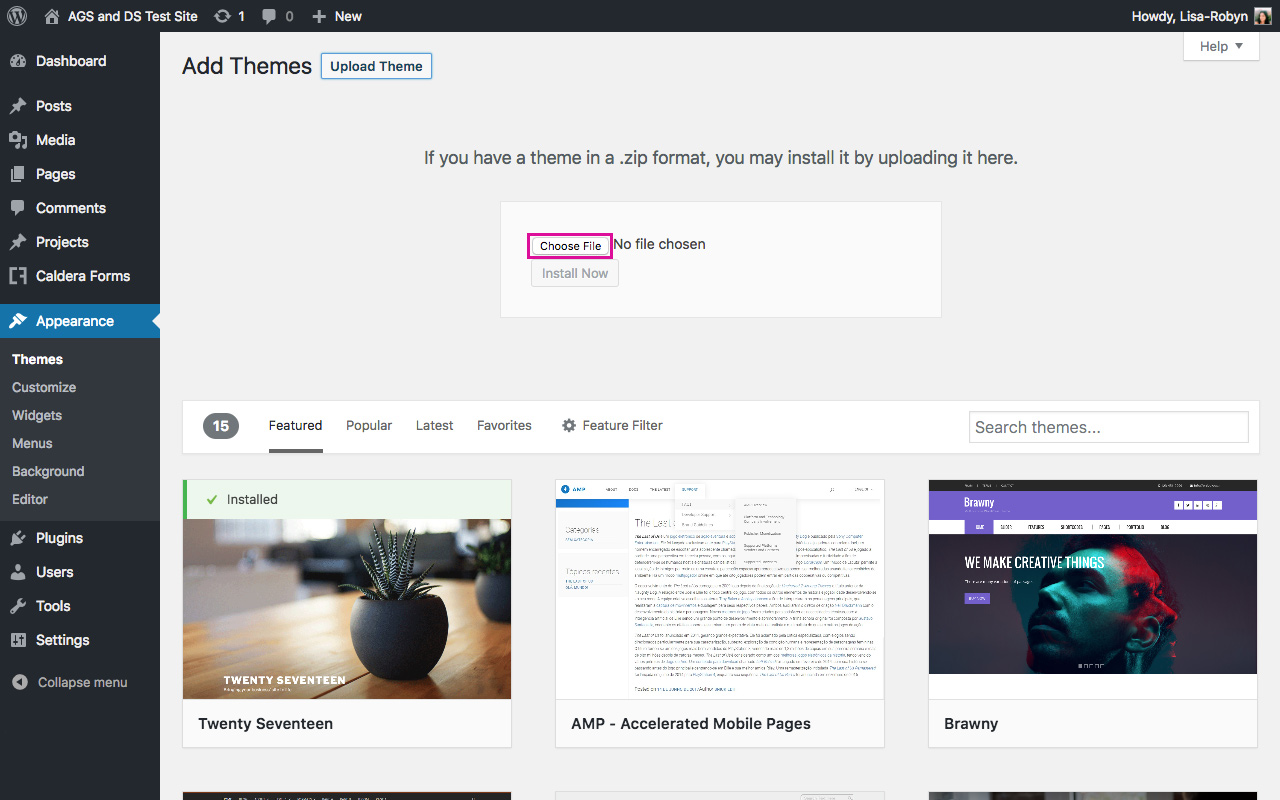This screenshot has height=800, width=1280.
Task: Click AGS and DS Test Site link
Action: click(x=132, y=16)
